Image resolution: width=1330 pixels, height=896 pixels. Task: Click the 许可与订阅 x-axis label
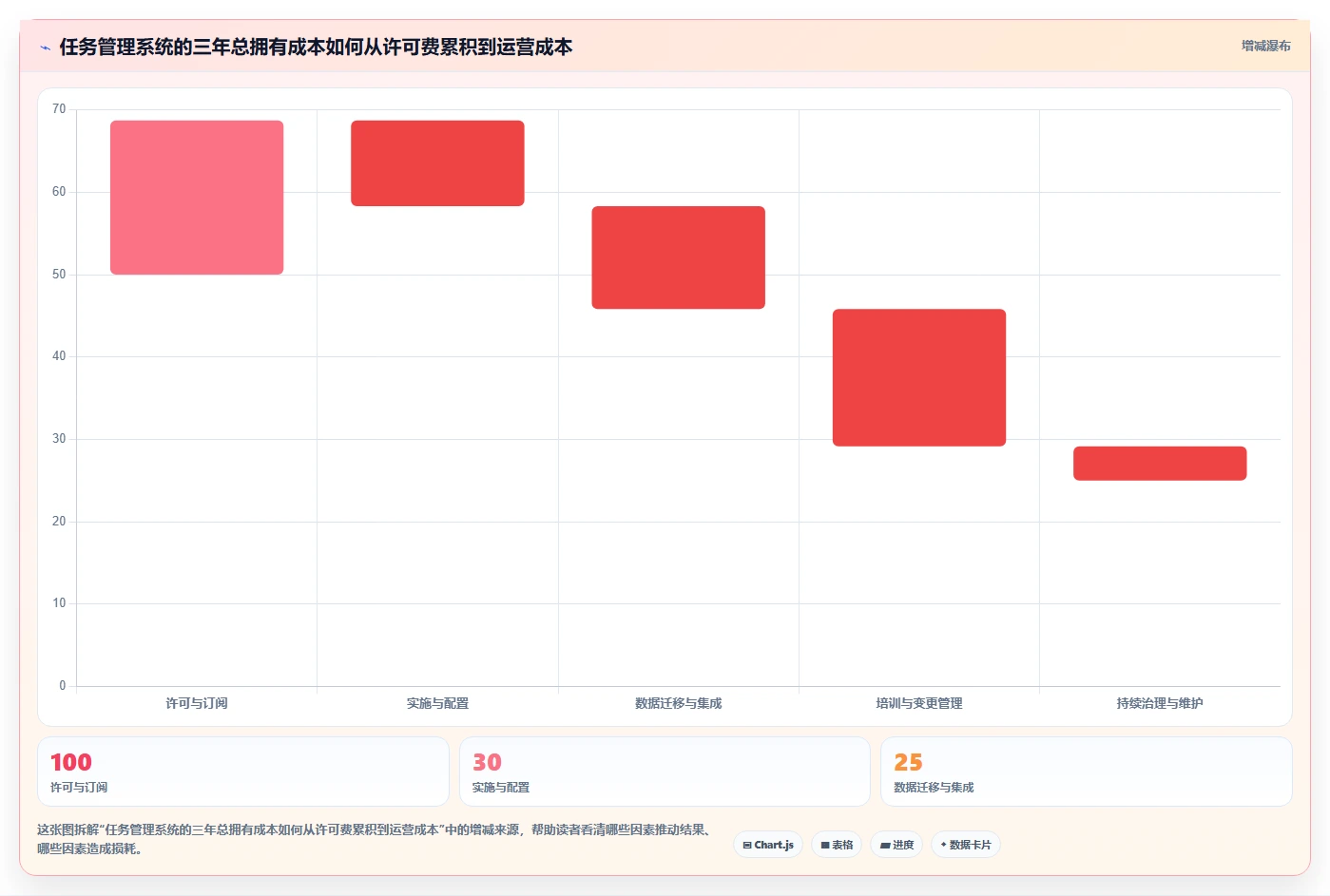pos(197,703)
